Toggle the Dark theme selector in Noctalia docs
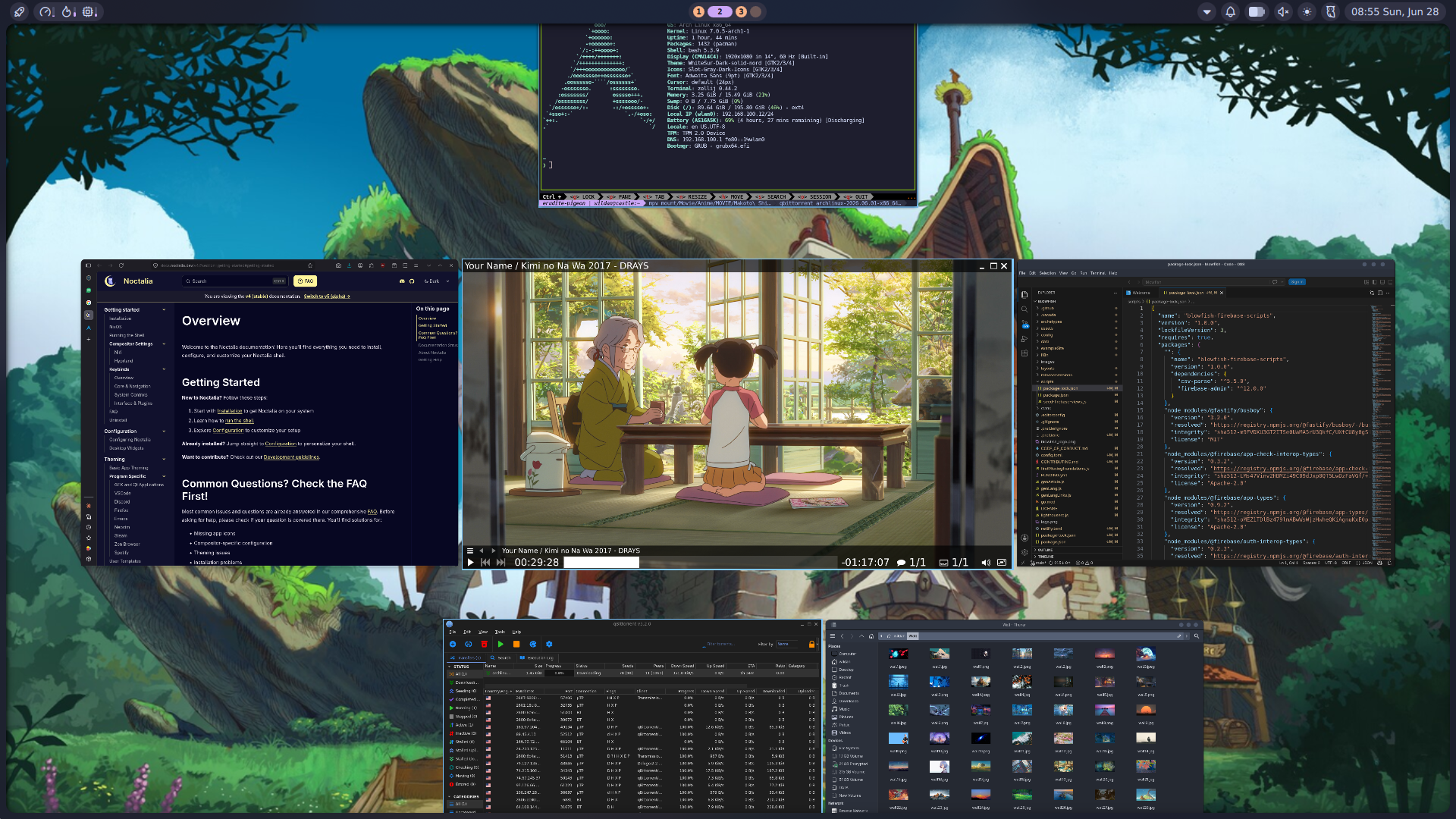This screenshot has width=1456, height=819. (x=436, y=281)
